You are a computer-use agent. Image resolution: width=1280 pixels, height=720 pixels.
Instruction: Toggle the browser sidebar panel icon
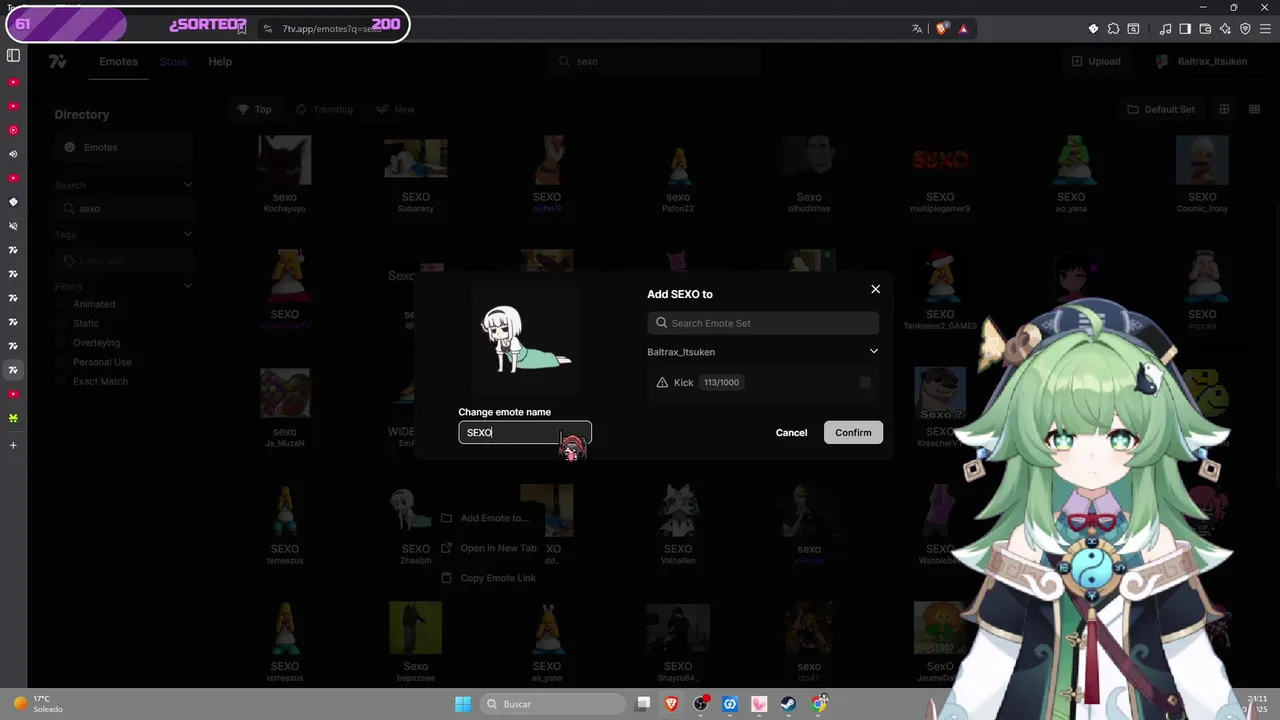(x=1185, y=29)
